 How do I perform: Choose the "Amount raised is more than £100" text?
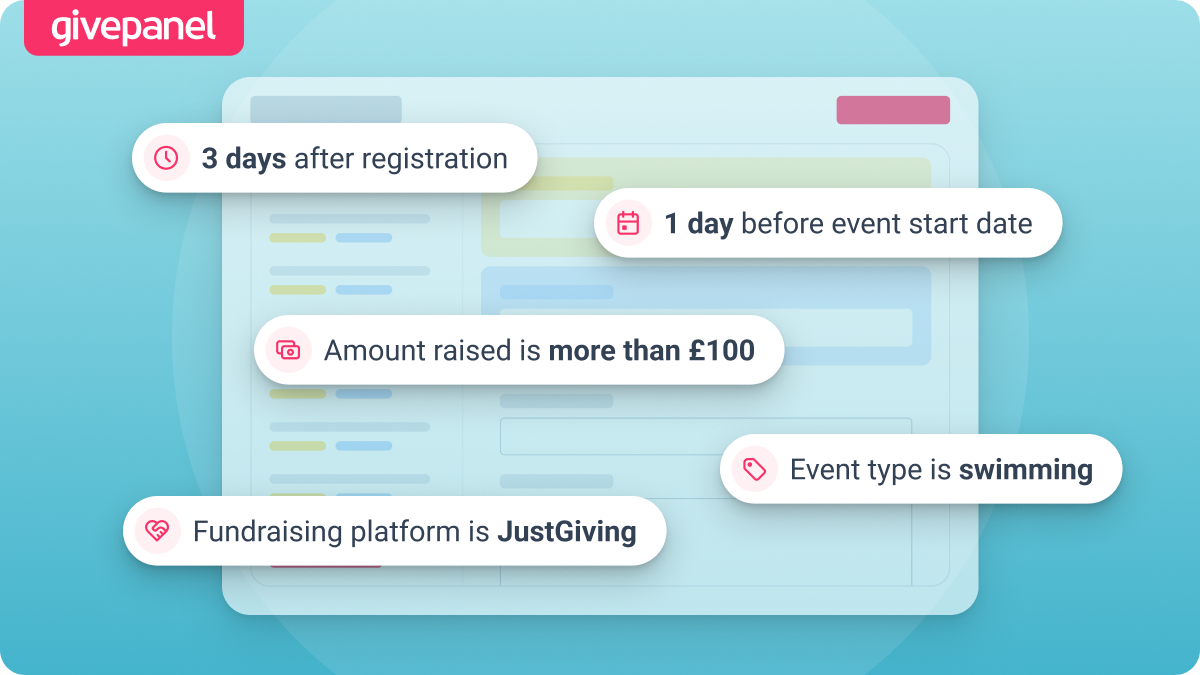coord(539,350)
